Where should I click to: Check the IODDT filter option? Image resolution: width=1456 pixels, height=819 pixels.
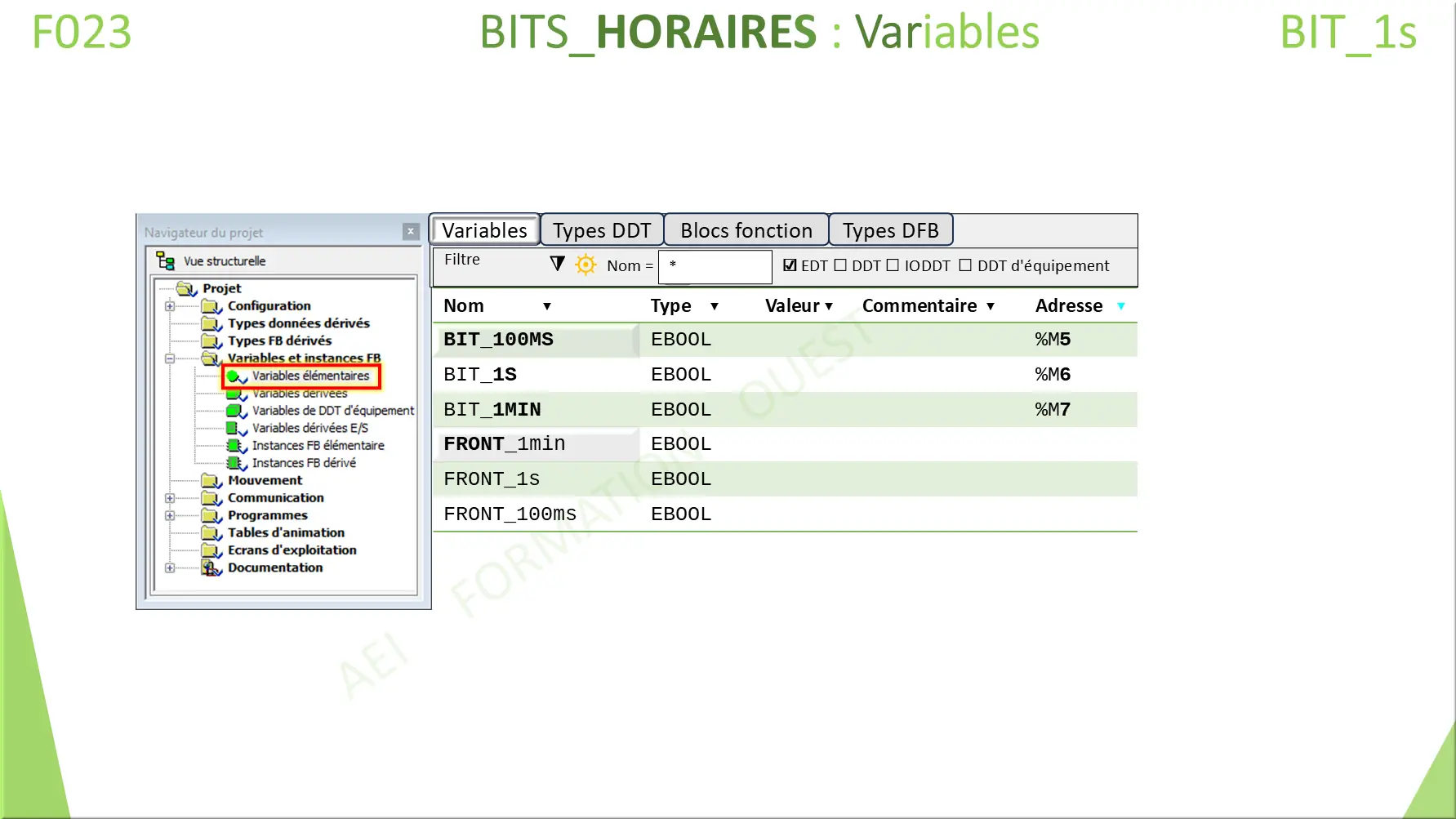pyautogui.click(x=894, y=265)
